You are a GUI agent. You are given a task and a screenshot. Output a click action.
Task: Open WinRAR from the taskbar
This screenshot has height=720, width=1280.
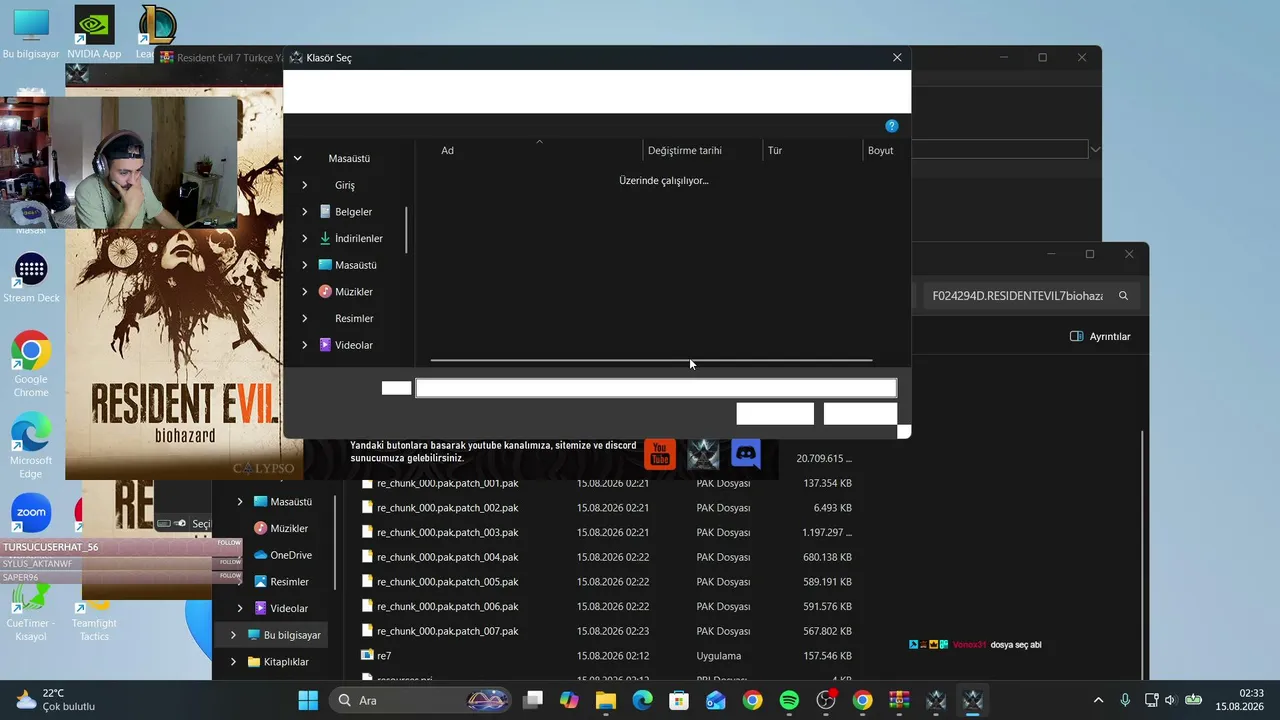pyautogui.click(x=899, y=700)
